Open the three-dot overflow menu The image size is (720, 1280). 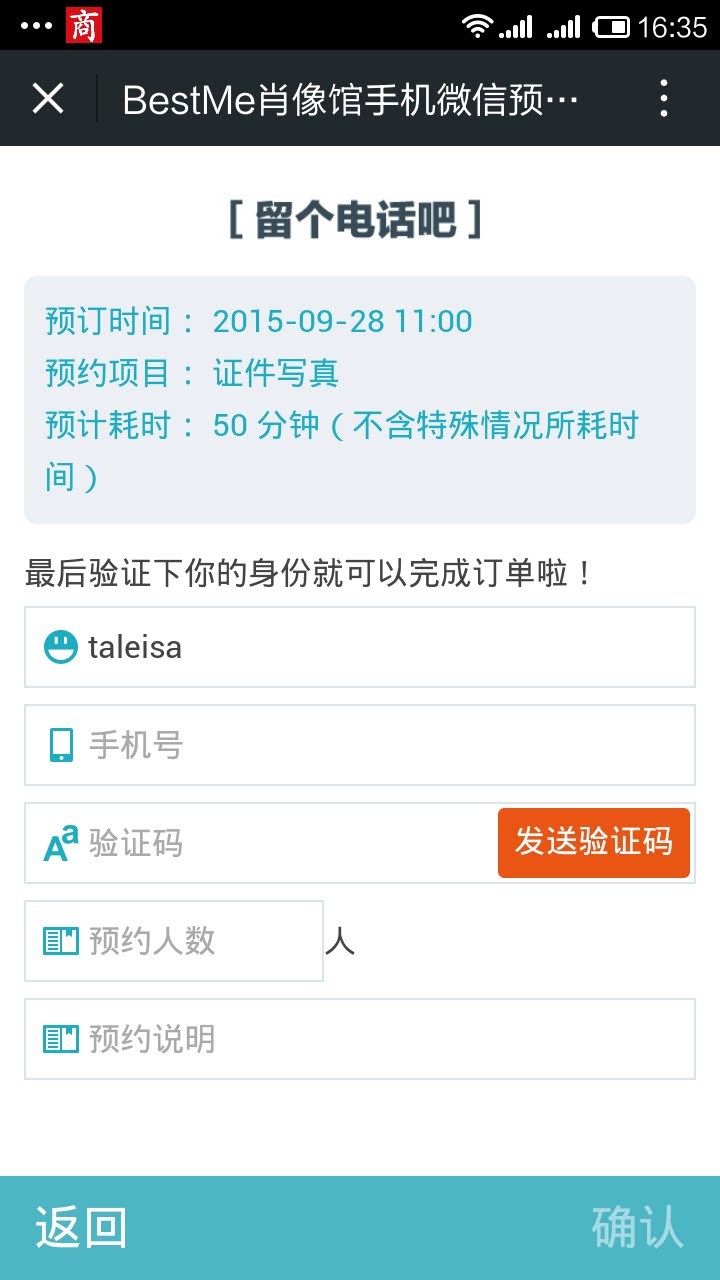[663, 98]
